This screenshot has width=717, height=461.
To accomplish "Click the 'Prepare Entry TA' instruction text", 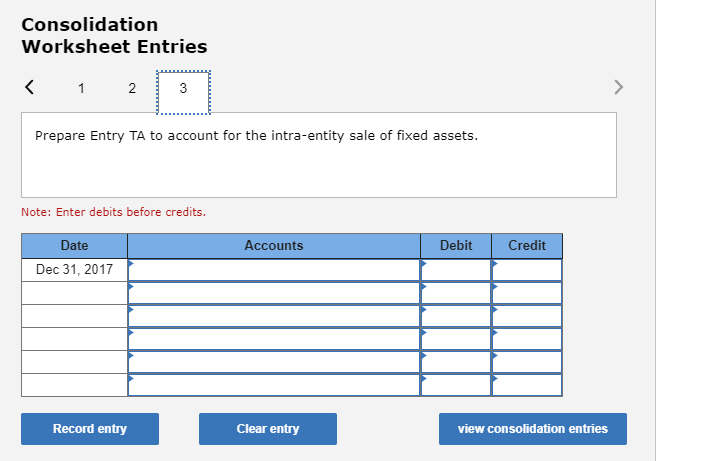I will (x=257, y=136).
